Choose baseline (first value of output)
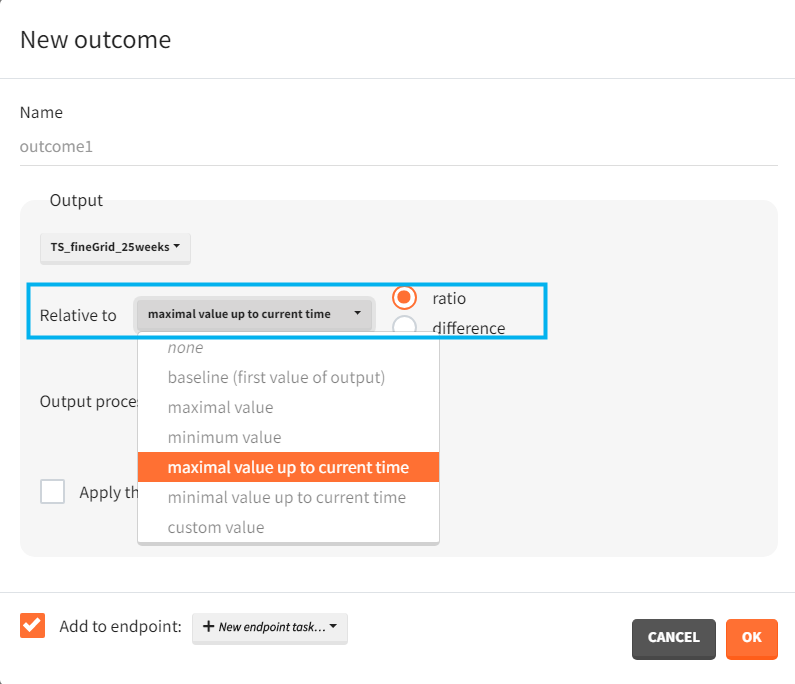The width and height of the screenshot is (795, 684). point(276,378)
